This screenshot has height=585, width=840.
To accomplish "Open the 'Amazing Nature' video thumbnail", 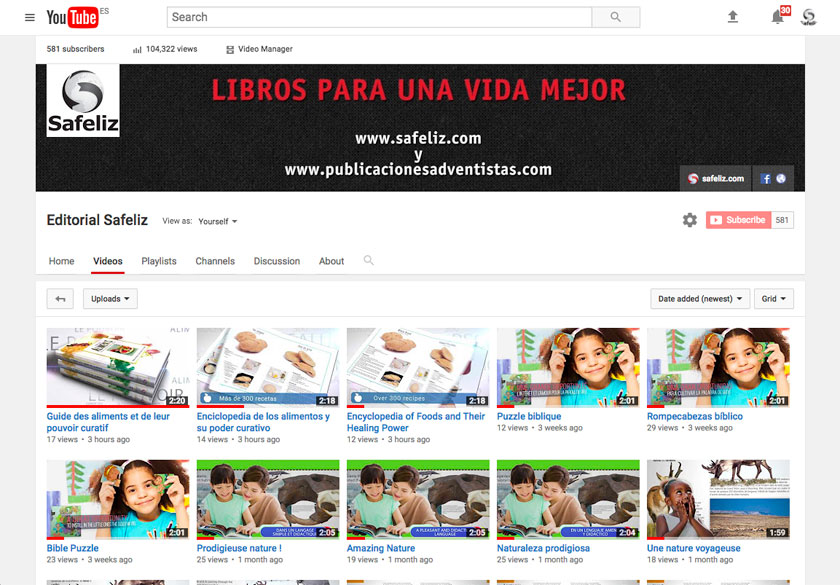I will [418, 499].
